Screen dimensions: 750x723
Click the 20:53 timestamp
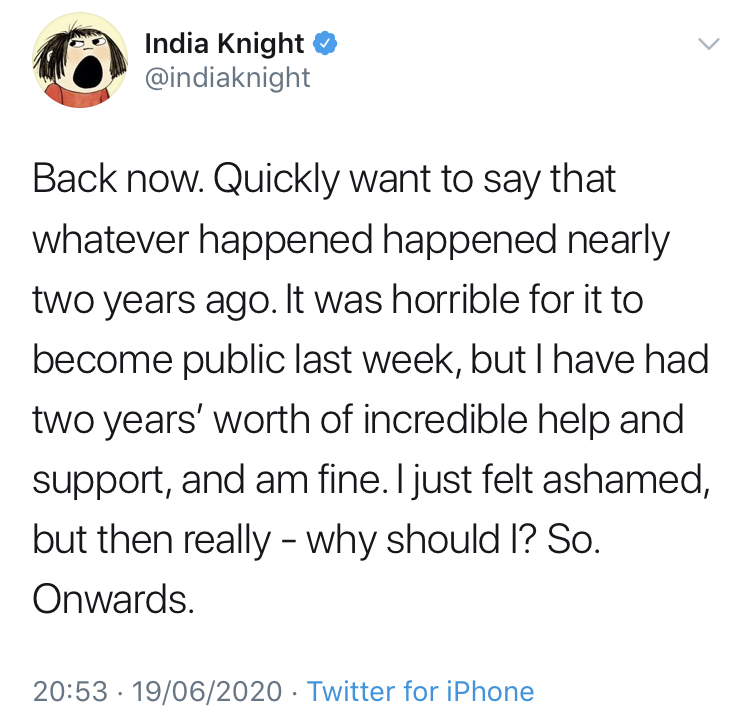tap(70, 691)
